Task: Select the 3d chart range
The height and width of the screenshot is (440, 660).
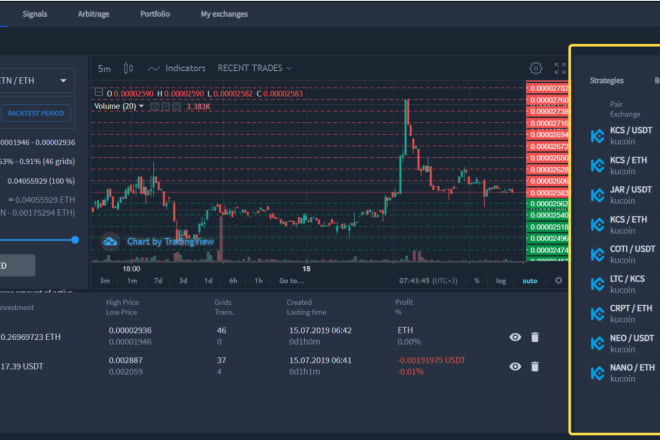Action: point(183,280)
